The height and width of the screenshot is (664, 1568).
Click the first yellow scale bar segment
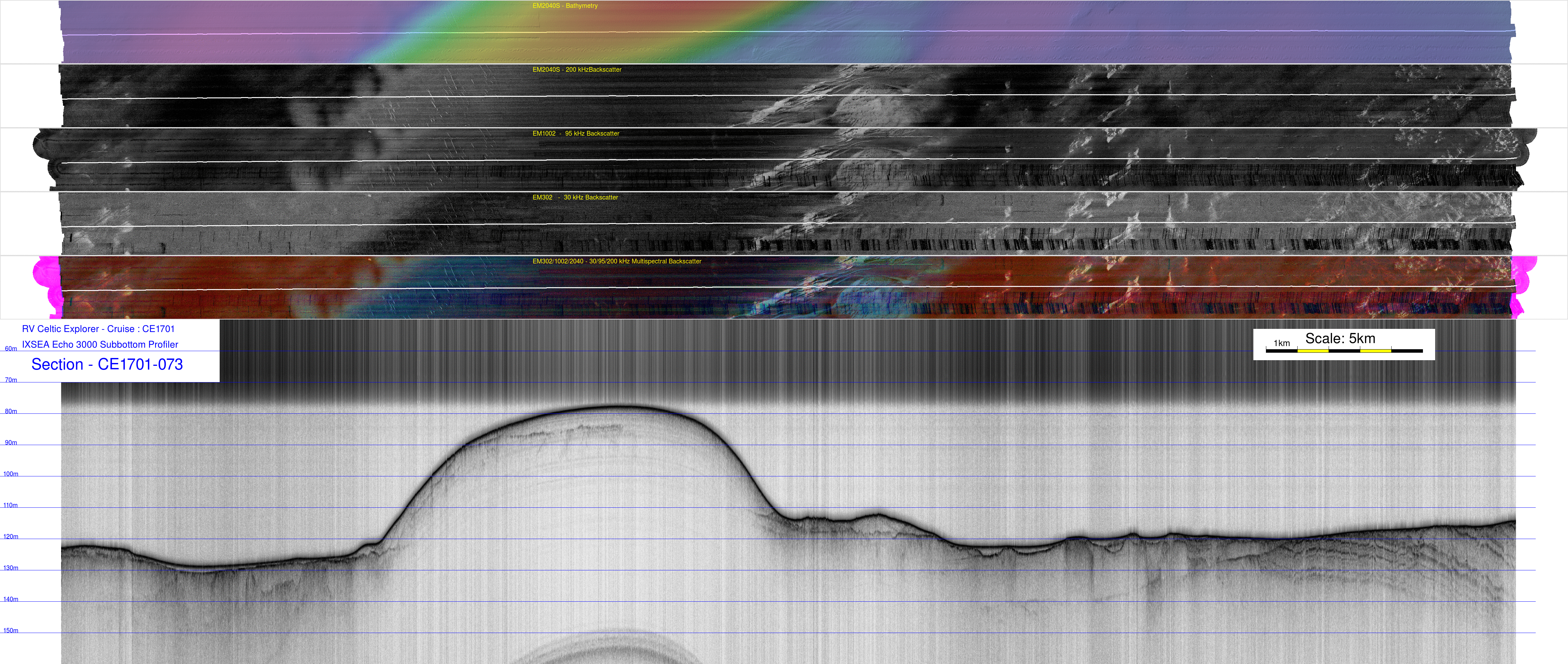pos(1312,351)
